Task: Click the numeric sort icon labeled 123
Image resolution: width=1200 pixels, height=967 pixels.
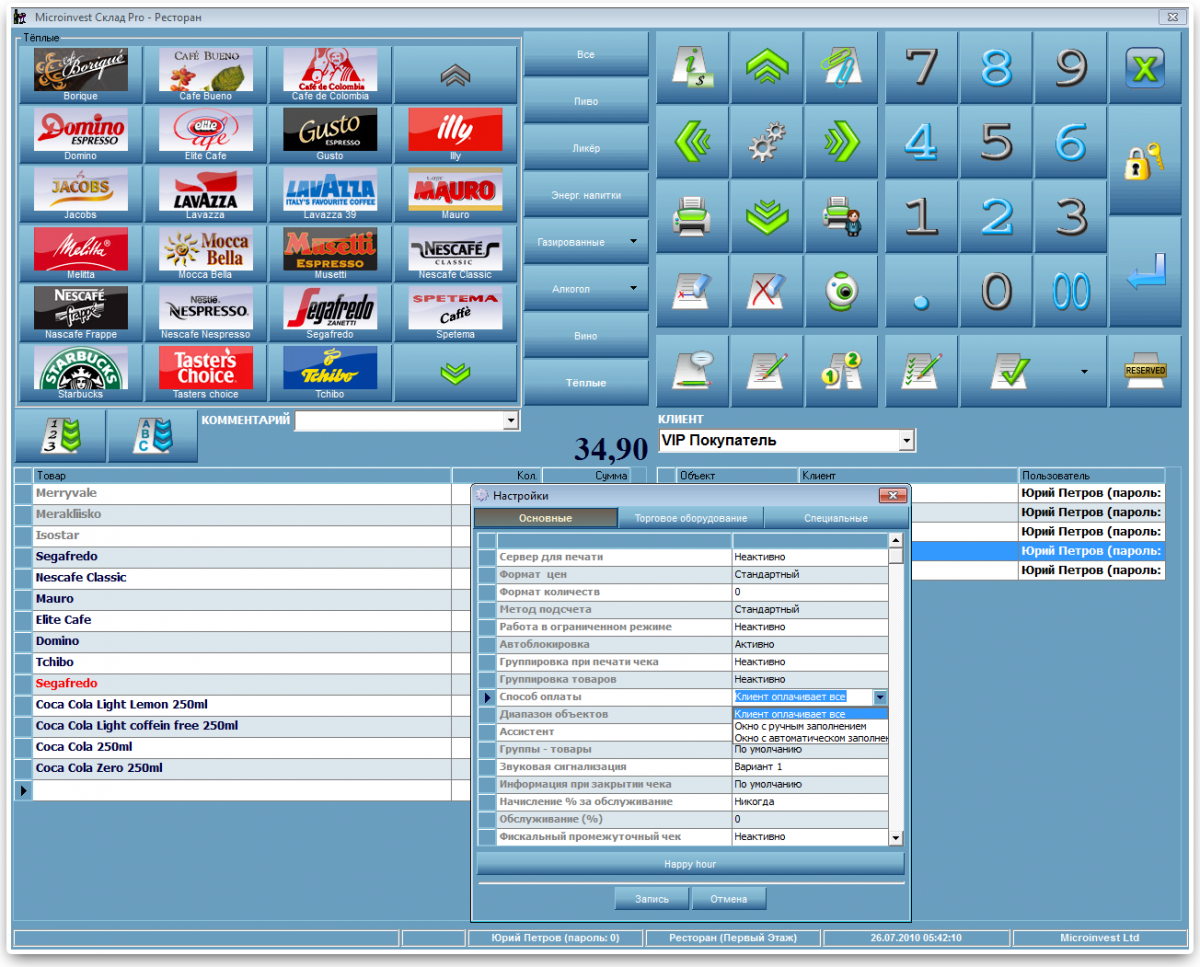Action: click(59, 436)
